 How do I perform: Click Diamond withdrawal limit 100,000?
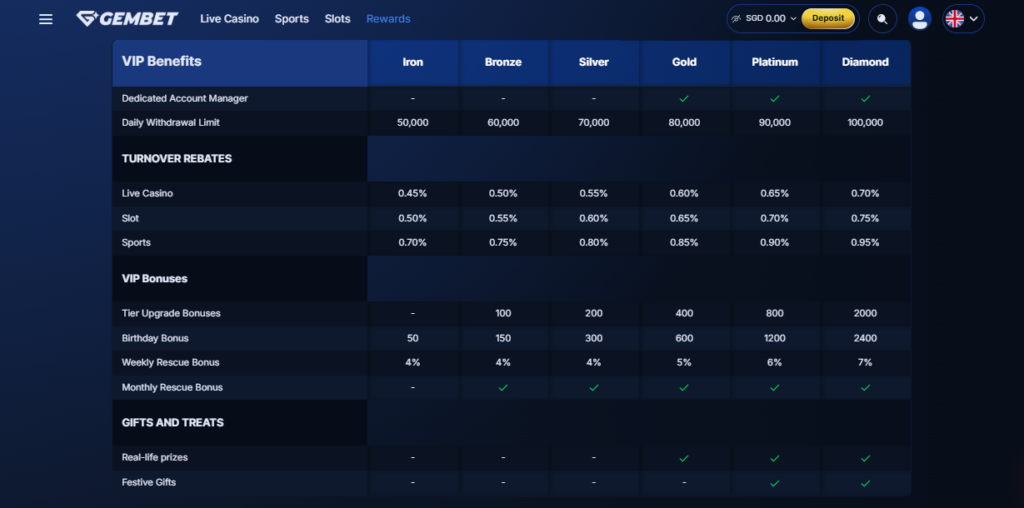tap(865, 123)
